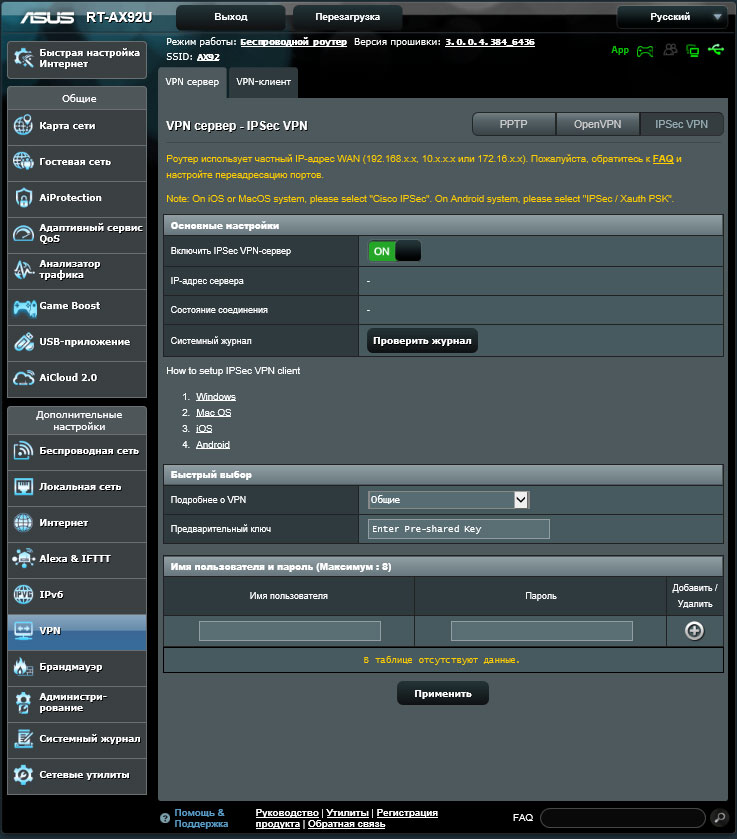Open the Android setup guide link
The height and width of the screenshot is (839, 737).
pyautogui.click(x=212, y=445)
